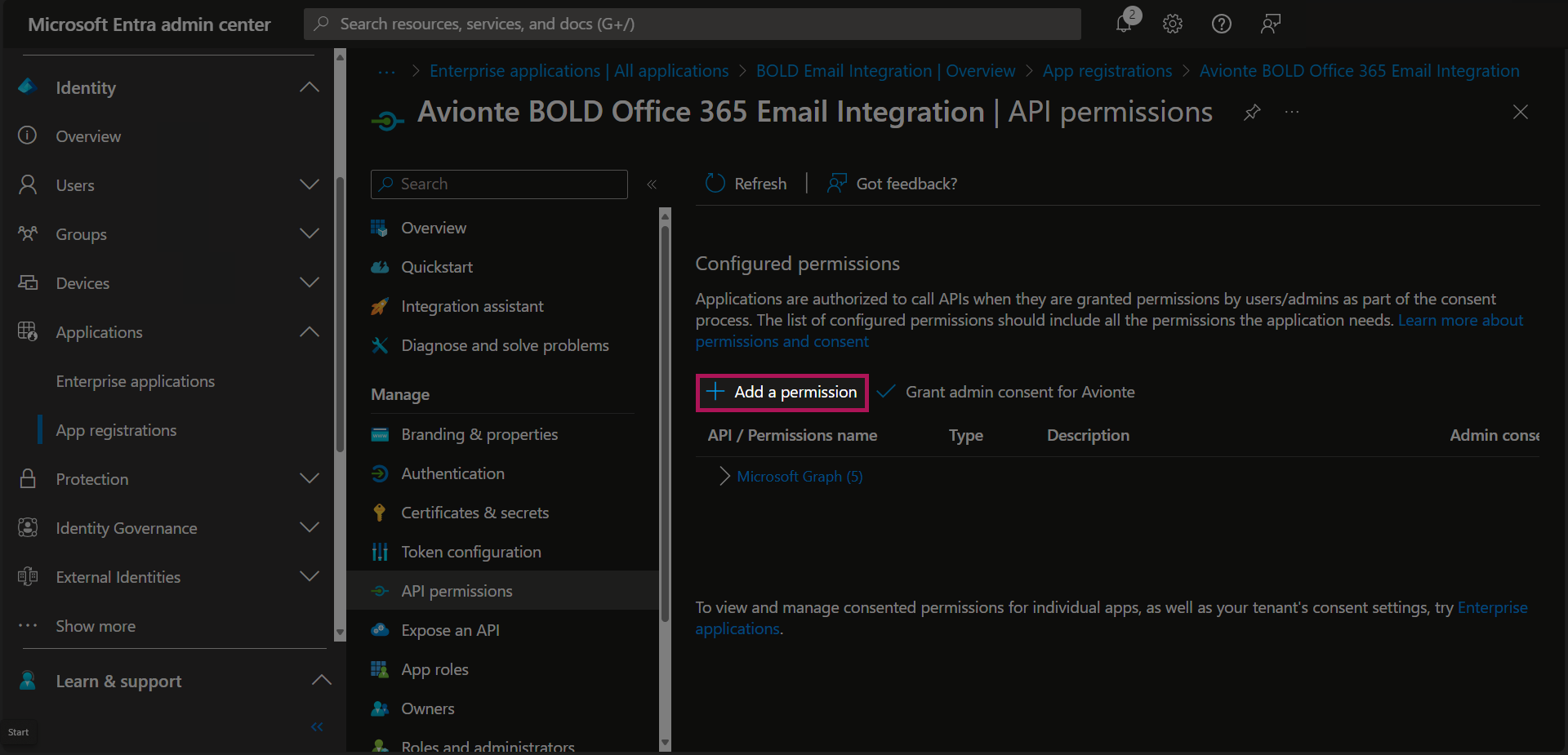Screen dimensions: 1568x755
Task: Pin the API permissions blade
Action: 1251,113
